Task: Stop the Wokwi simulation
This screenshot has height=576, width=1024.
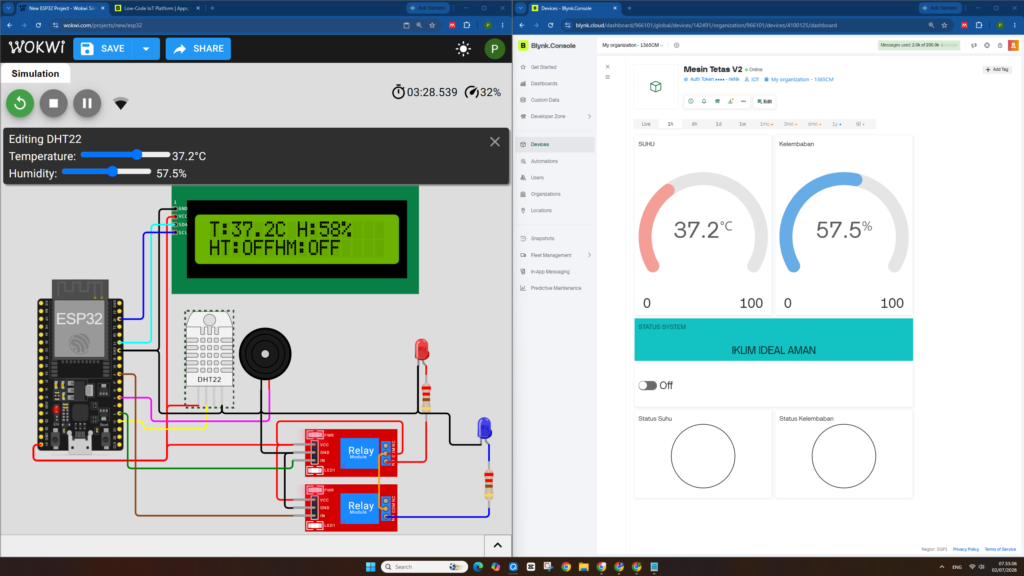Action: point(54,103)
